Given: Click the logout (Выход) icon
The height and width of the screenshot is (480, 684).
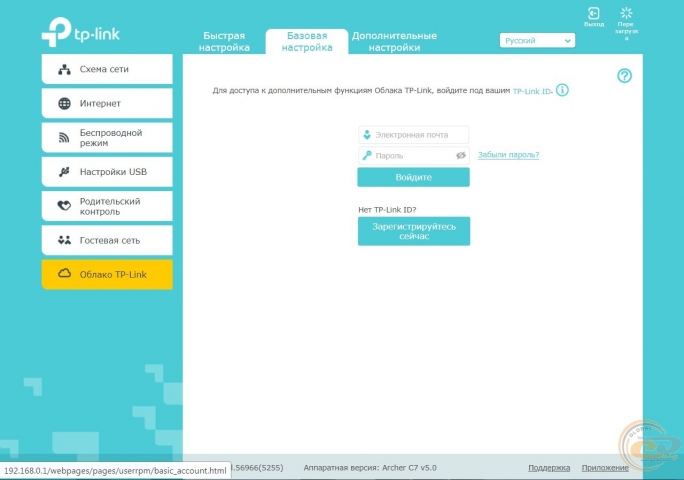Looking at the screenshot, I should (594, 14).
